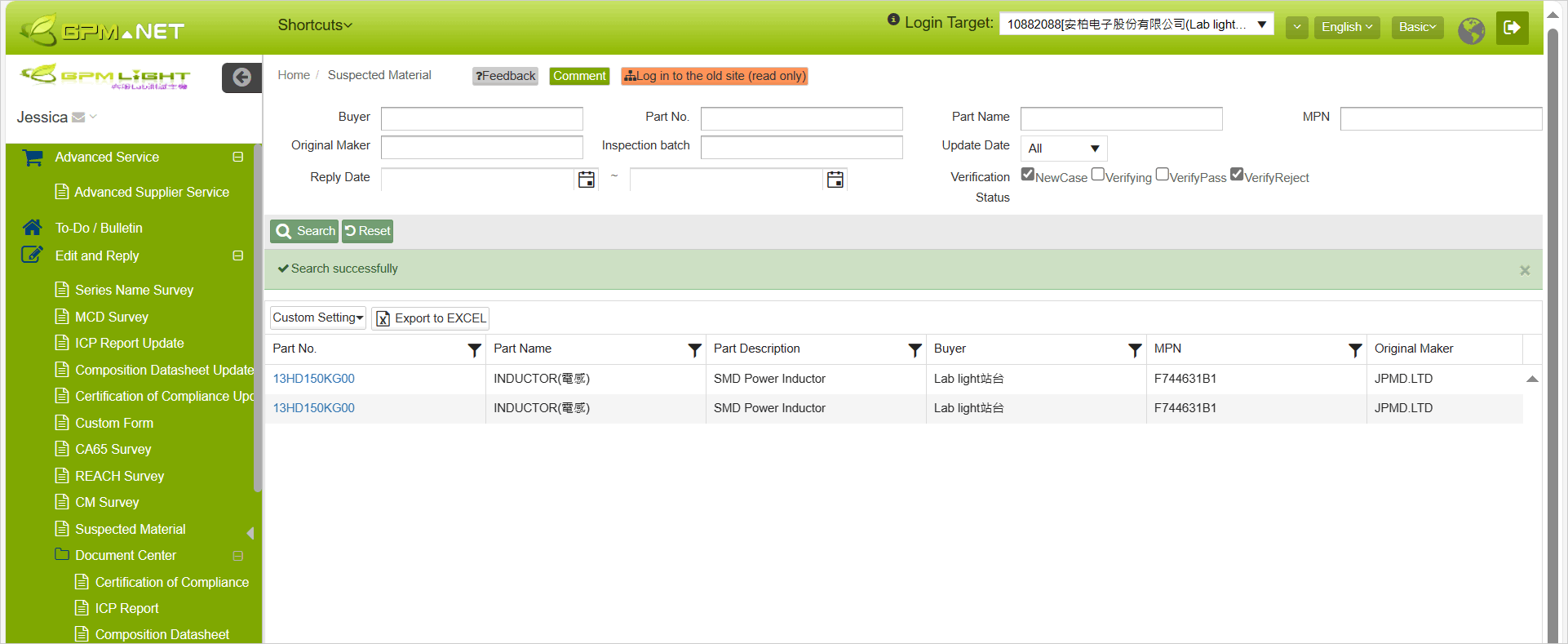The width and height of the screenshot is (1568, 644).
Task: Click into the Original Maker input field
Action: 481,147
